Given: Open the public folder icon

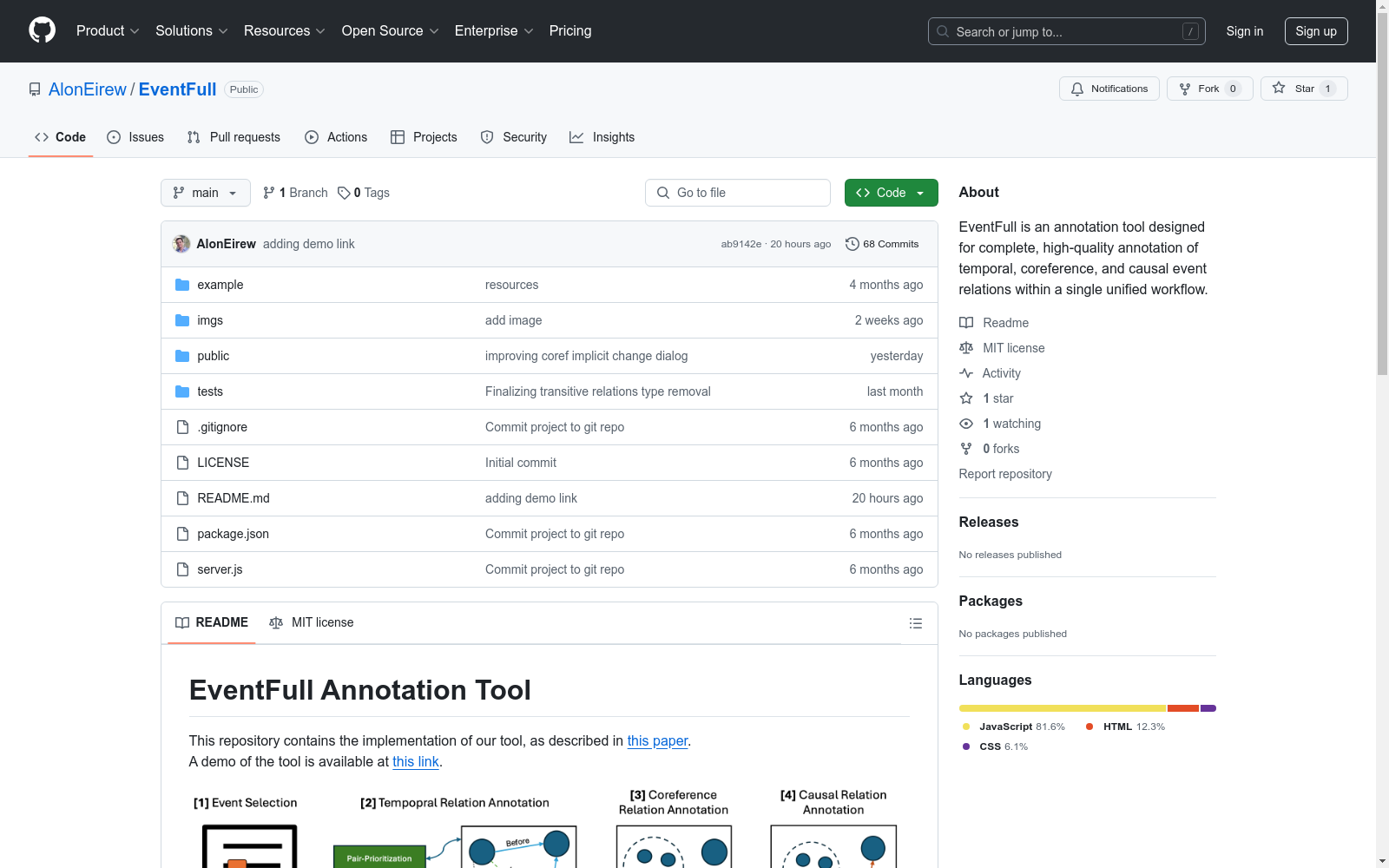Looking at the screenshot, I should pos(182,356).
